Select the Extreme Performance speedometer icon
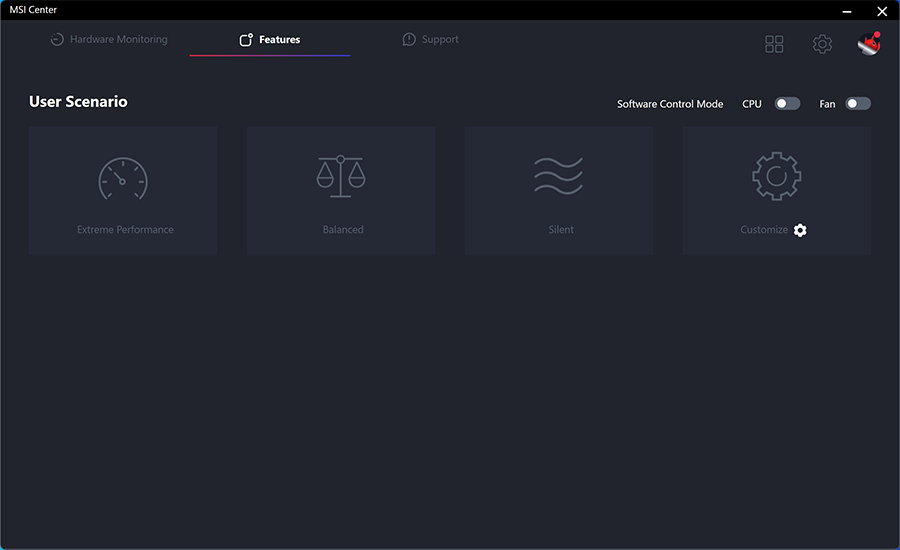Viewport: 900px width, 550px height. pos(123,179)
